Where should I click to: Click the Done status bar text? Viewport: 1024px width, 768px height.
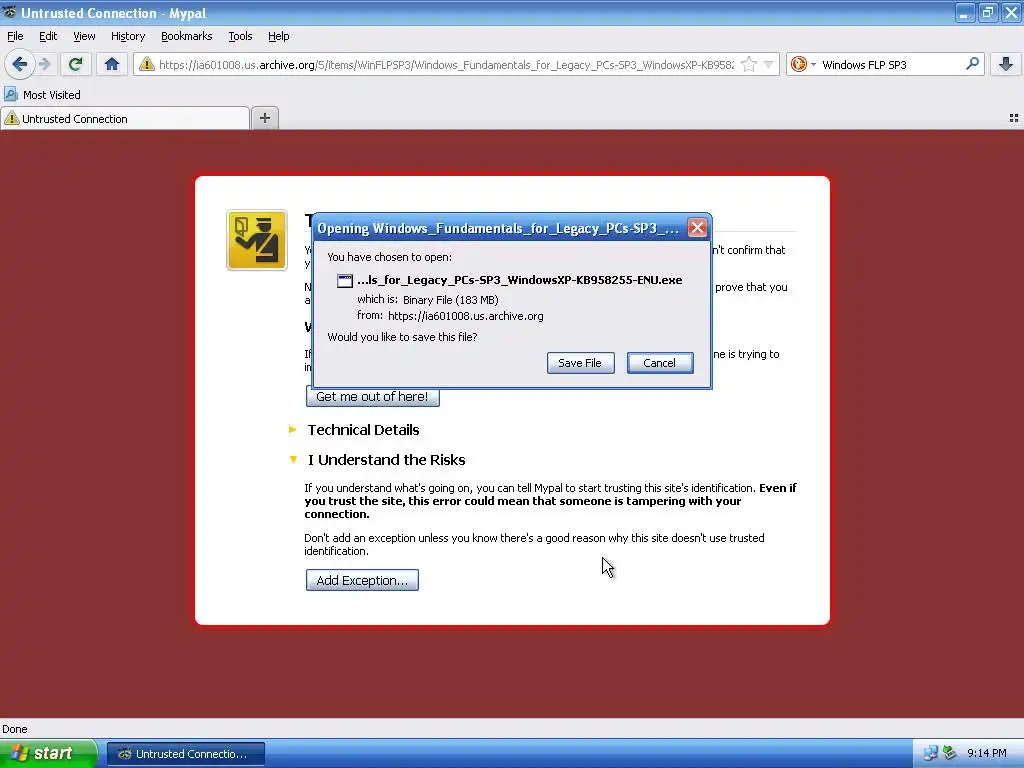(14, 729)
